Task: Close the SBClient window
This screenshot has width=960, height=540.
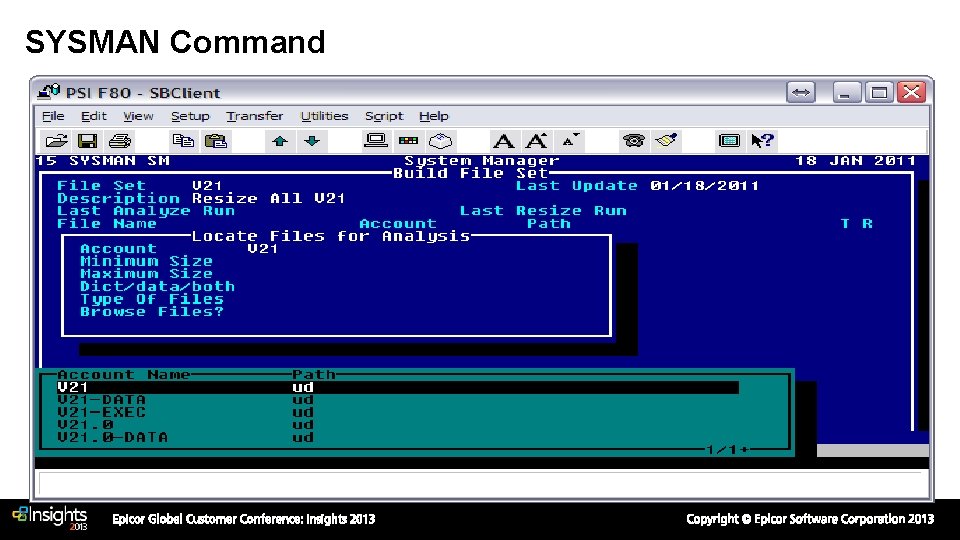Action: tap(912, 93)
